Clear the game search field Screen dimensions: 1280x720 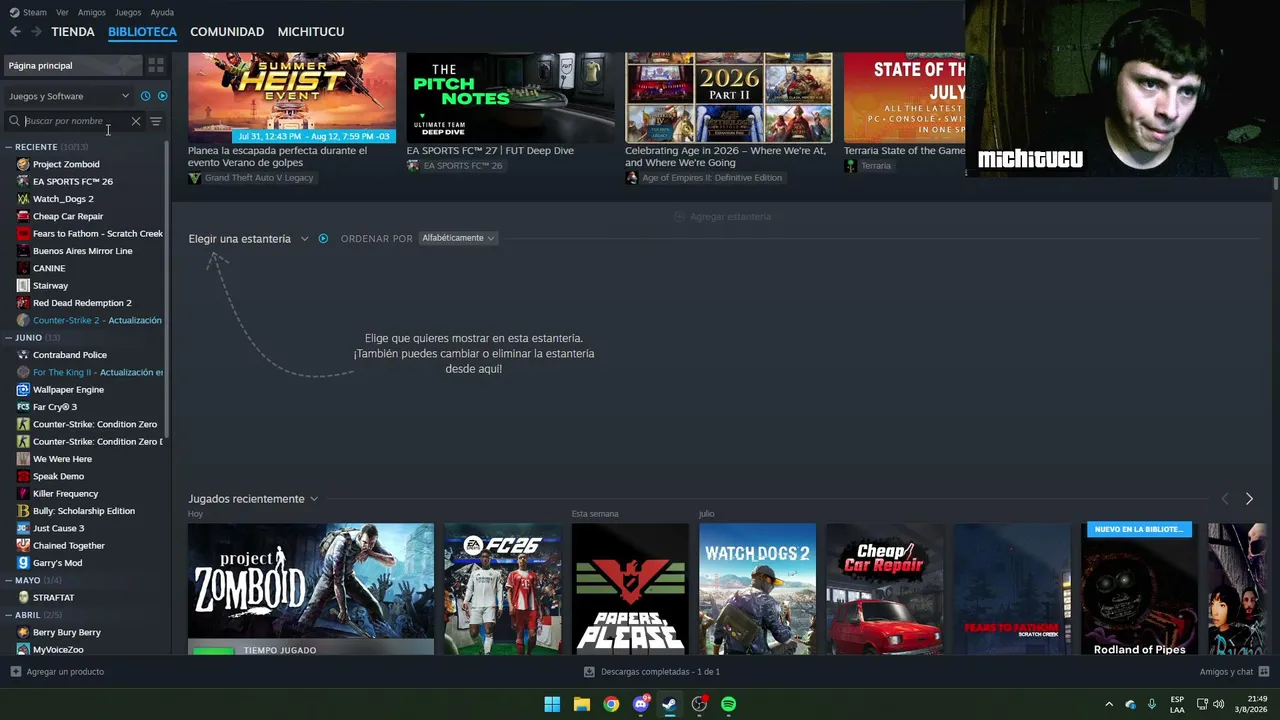[x=136, y=121]
